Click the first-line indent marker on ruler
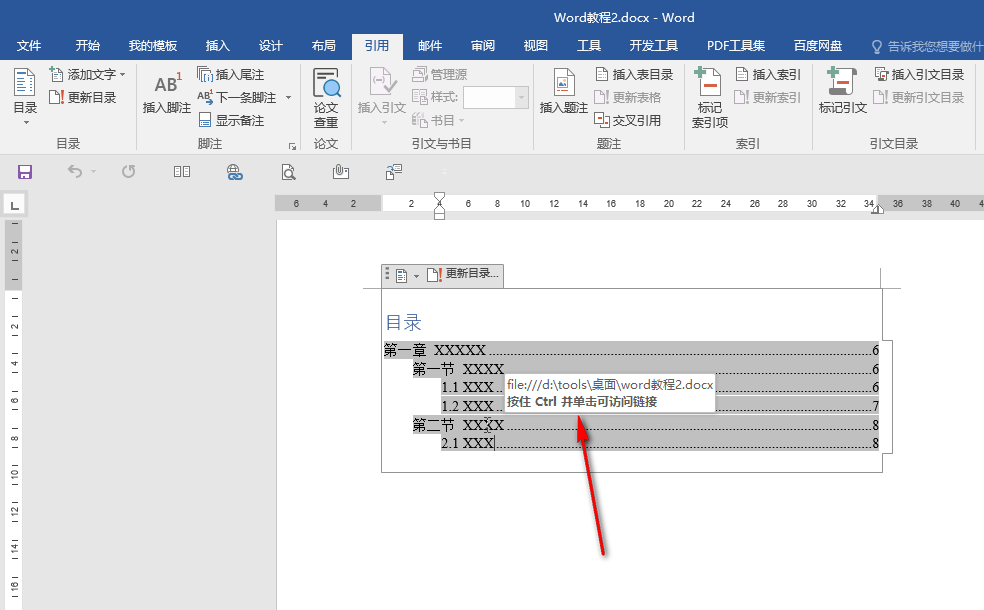 click(x=439, y=198)
